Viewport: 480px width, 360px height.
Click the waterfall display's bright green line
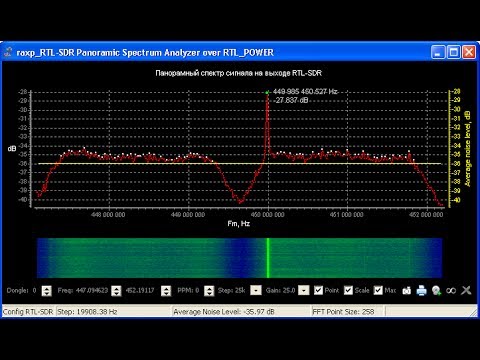pyautogui.click(x=268, y=258)
